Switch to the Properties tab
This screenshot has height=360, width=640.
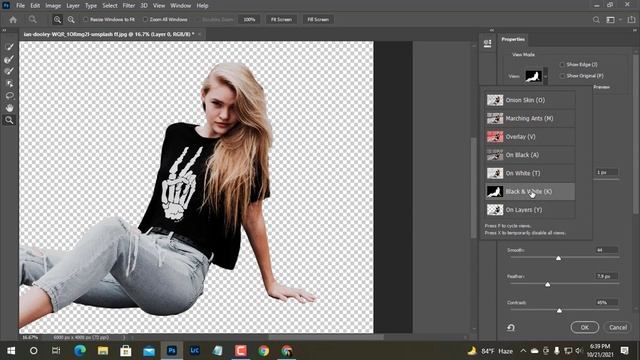513,40
